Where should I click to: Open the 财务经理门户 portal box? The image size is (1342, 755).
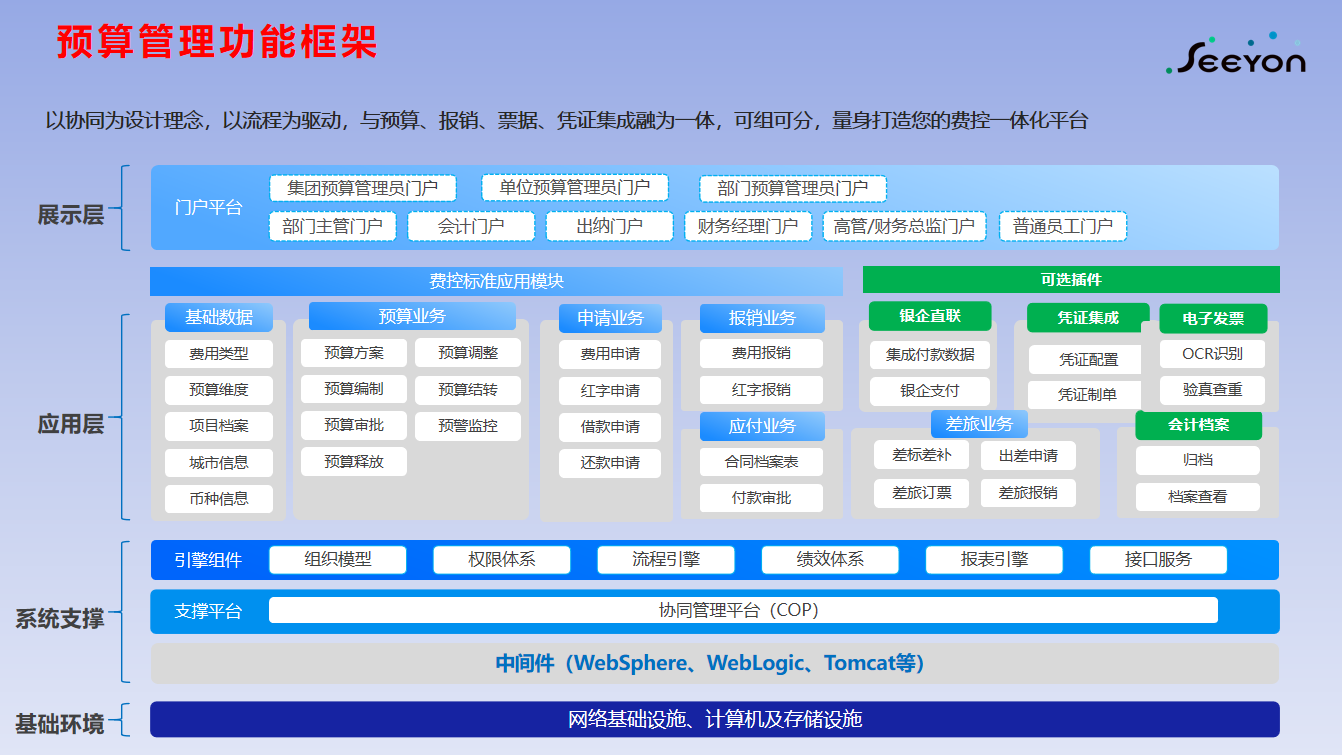coord(747,226)
